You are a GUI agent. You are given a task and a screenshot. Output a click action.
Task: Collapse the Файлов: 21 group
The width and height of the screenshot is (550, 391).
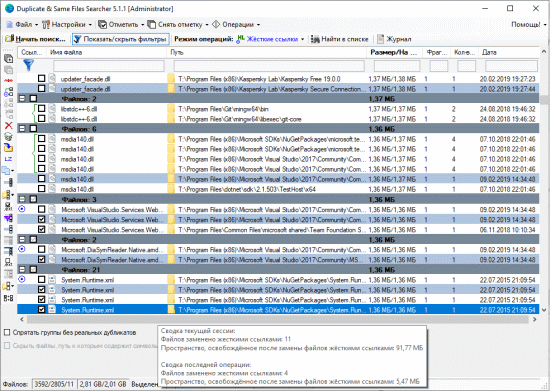[22, 270]
